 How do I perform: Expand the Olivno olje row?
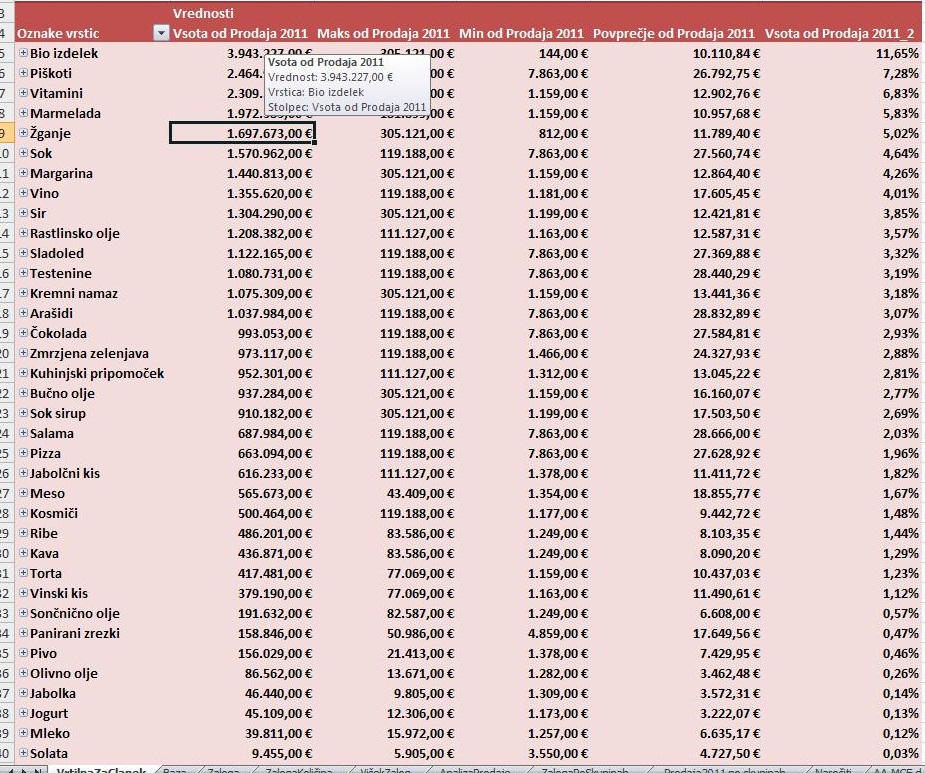pos(23,673)
